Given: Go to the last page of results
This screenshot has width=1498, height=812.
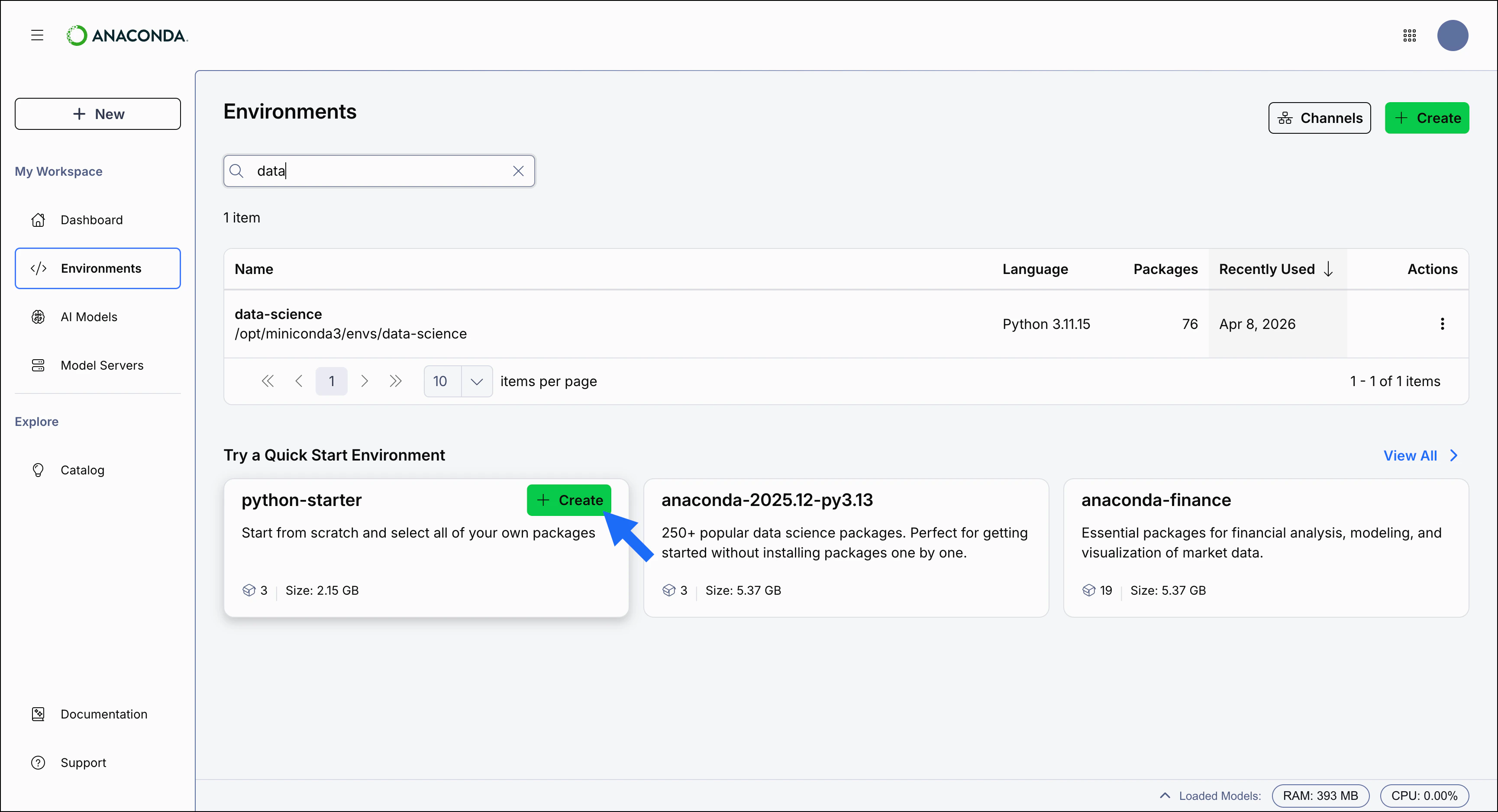Looking at the screenshot, I should point(395,381).
